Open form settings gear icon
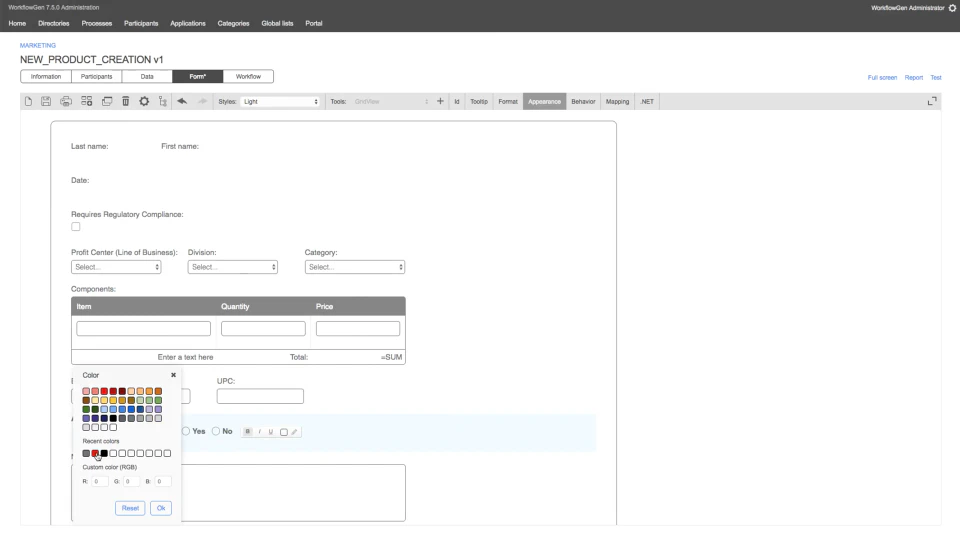Screen dimensions: 960x540 (x=144, y=102)
